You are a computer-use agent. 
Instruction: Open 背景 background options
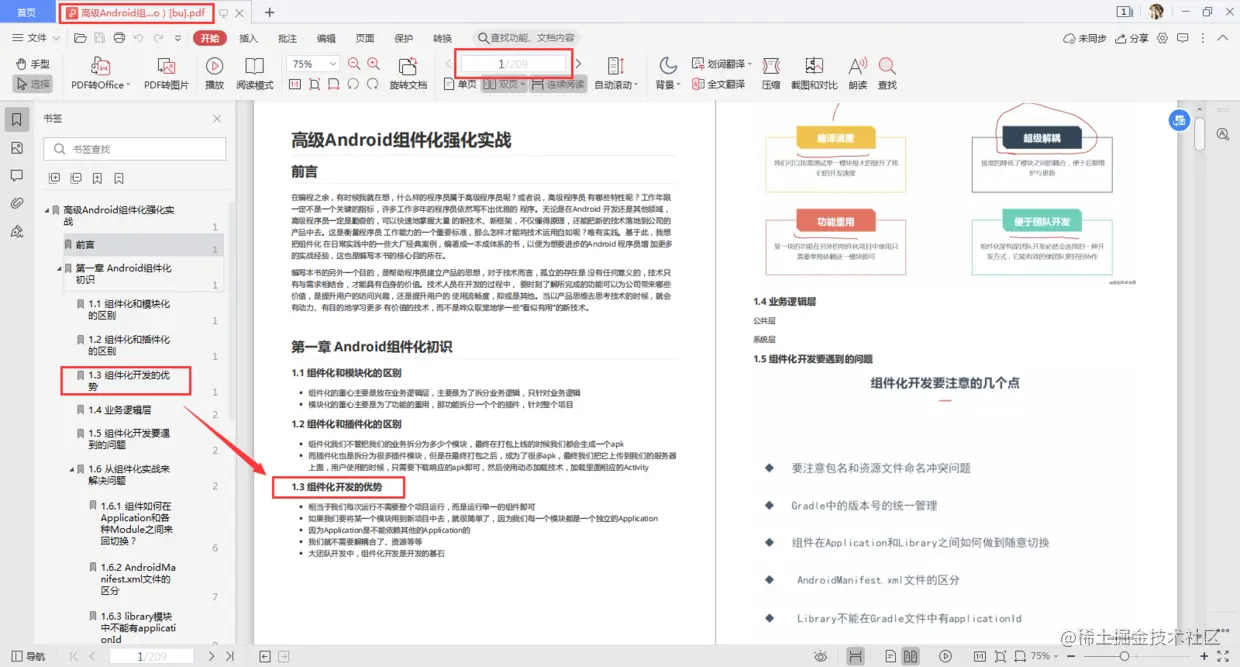click(x=667, y=73)
